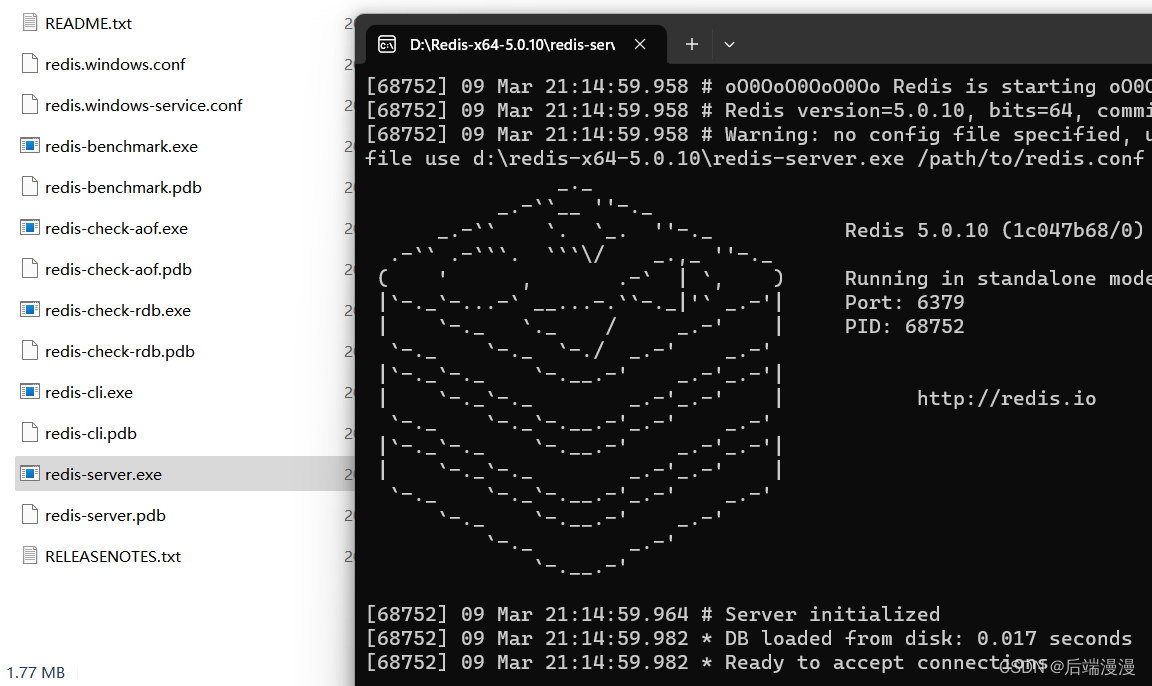Select file name redis.windows.conf
The width and height of the screenshot is (1152, 686).
[x=115, y=65]
